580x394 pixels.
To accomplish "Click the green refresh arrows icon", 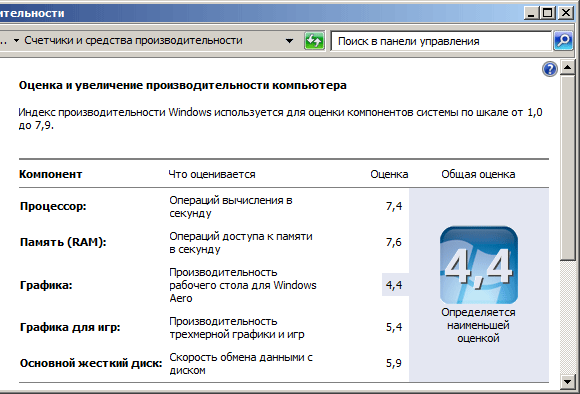I will tap(314, 41).
